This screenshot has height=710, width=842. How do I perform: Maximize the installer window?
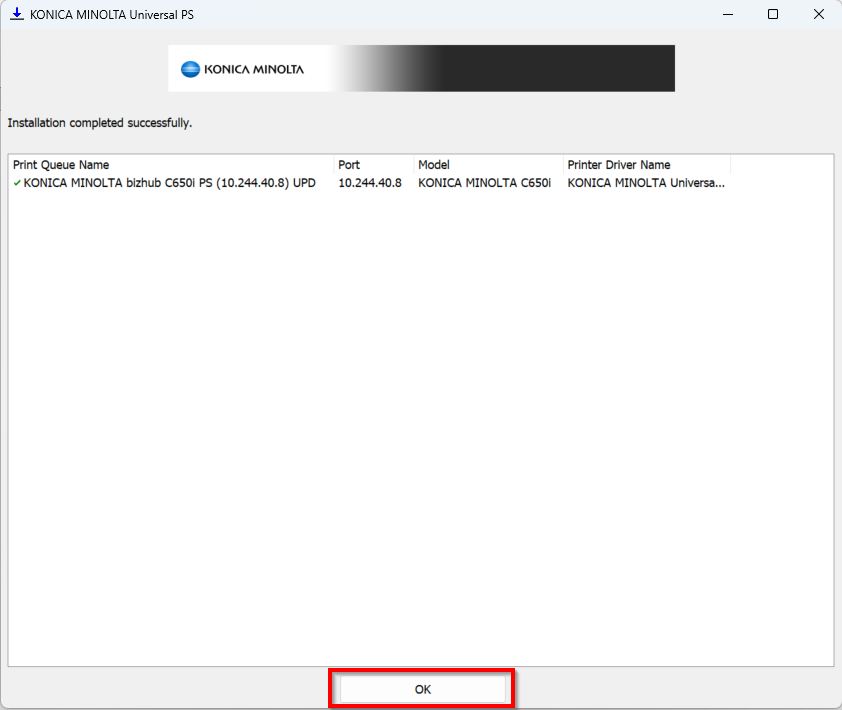point(773,14)
